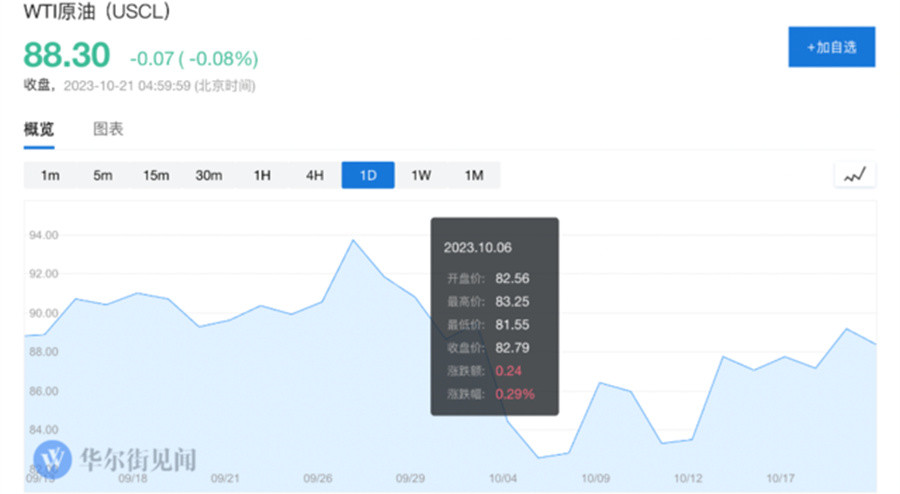The width and height of the screenshot is (900, 494).
Task: Click the 2023.10.06 tooltip date
Action: (478, 248)
